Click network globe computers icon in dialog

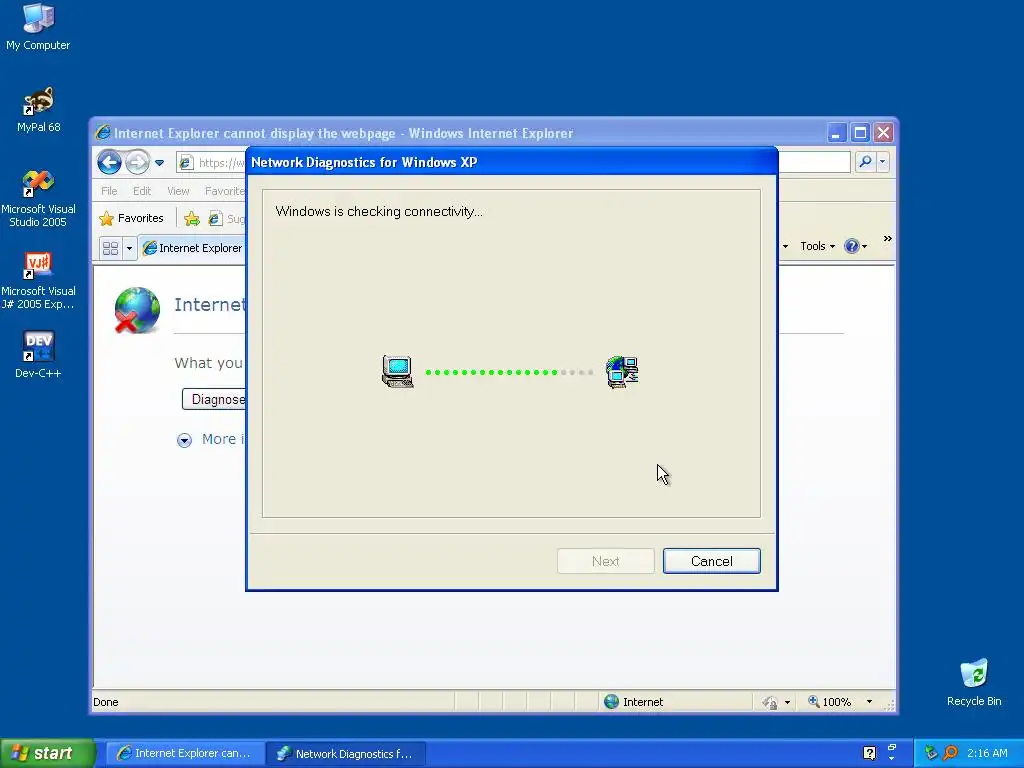click(622, 372)
